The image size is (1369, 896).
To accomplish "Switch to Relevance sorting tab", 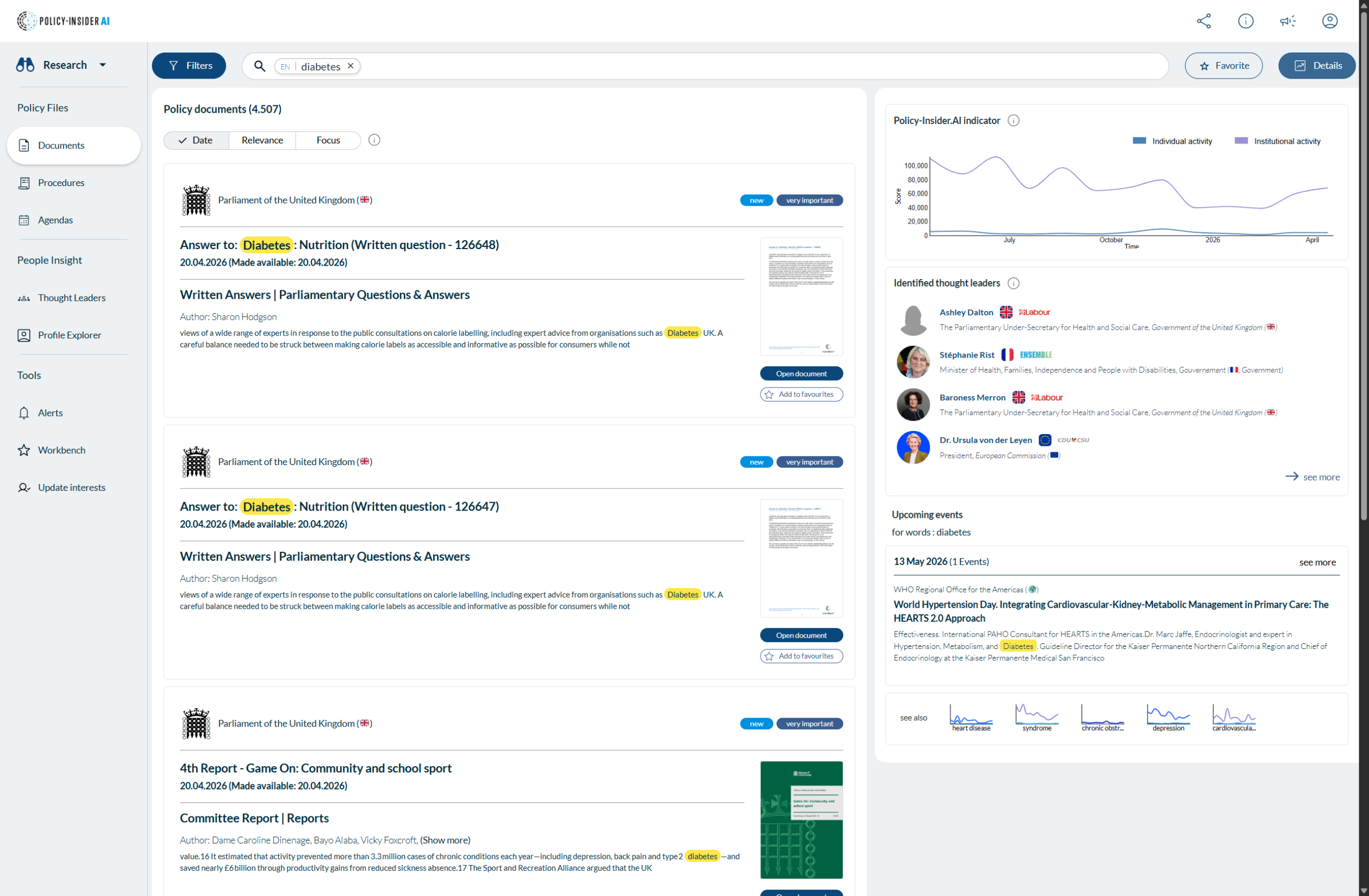I will coord(262,140).
